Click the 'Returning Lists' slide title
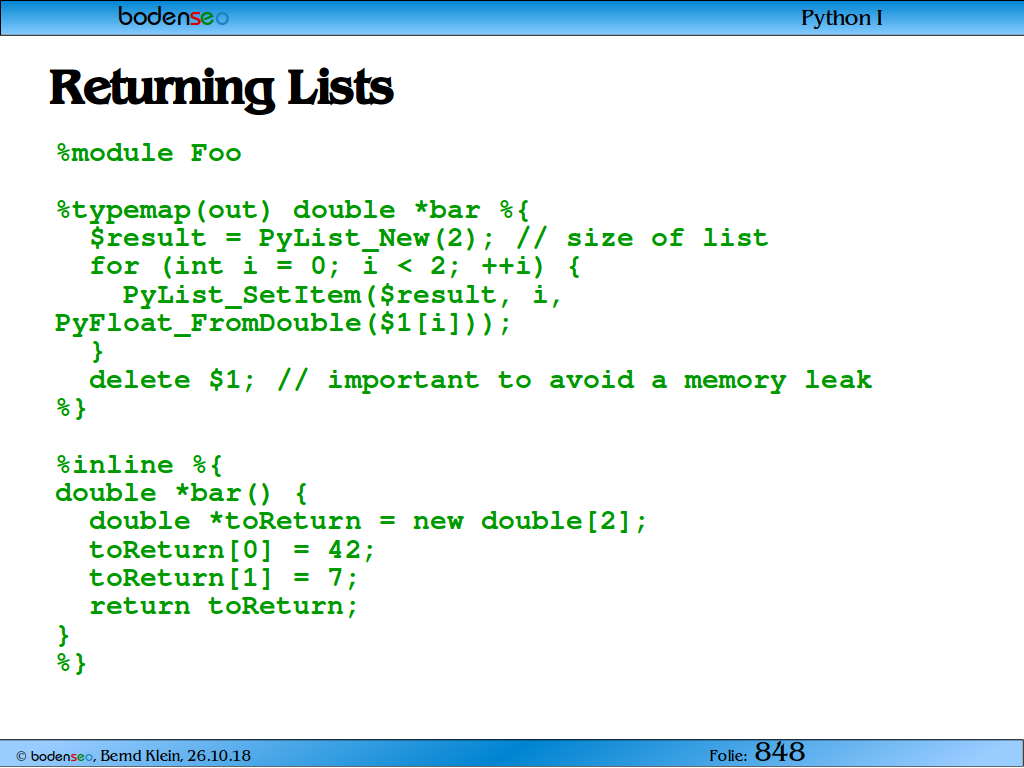 click(221, 89)
